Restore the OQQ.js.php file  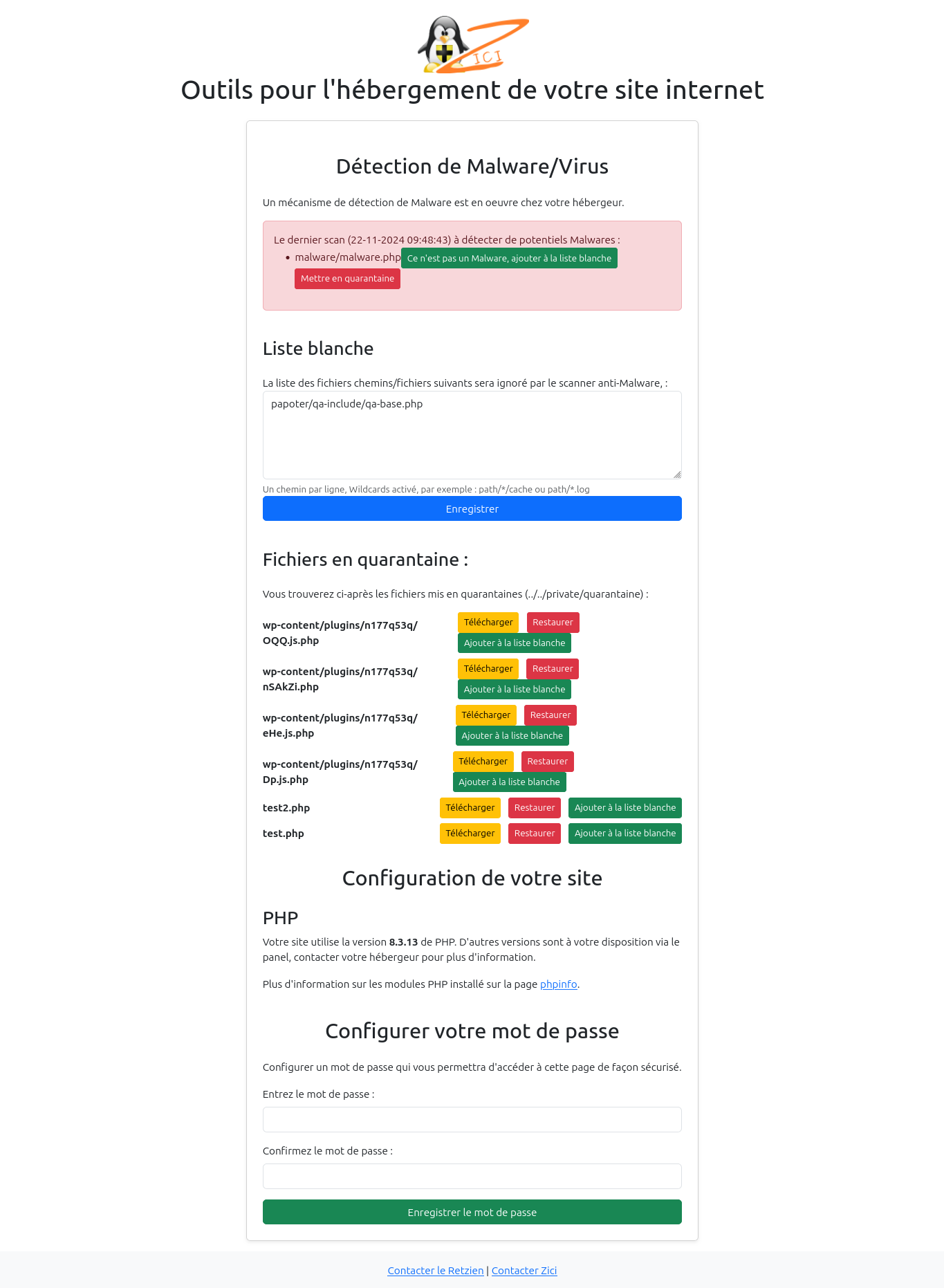pos(553,623)
